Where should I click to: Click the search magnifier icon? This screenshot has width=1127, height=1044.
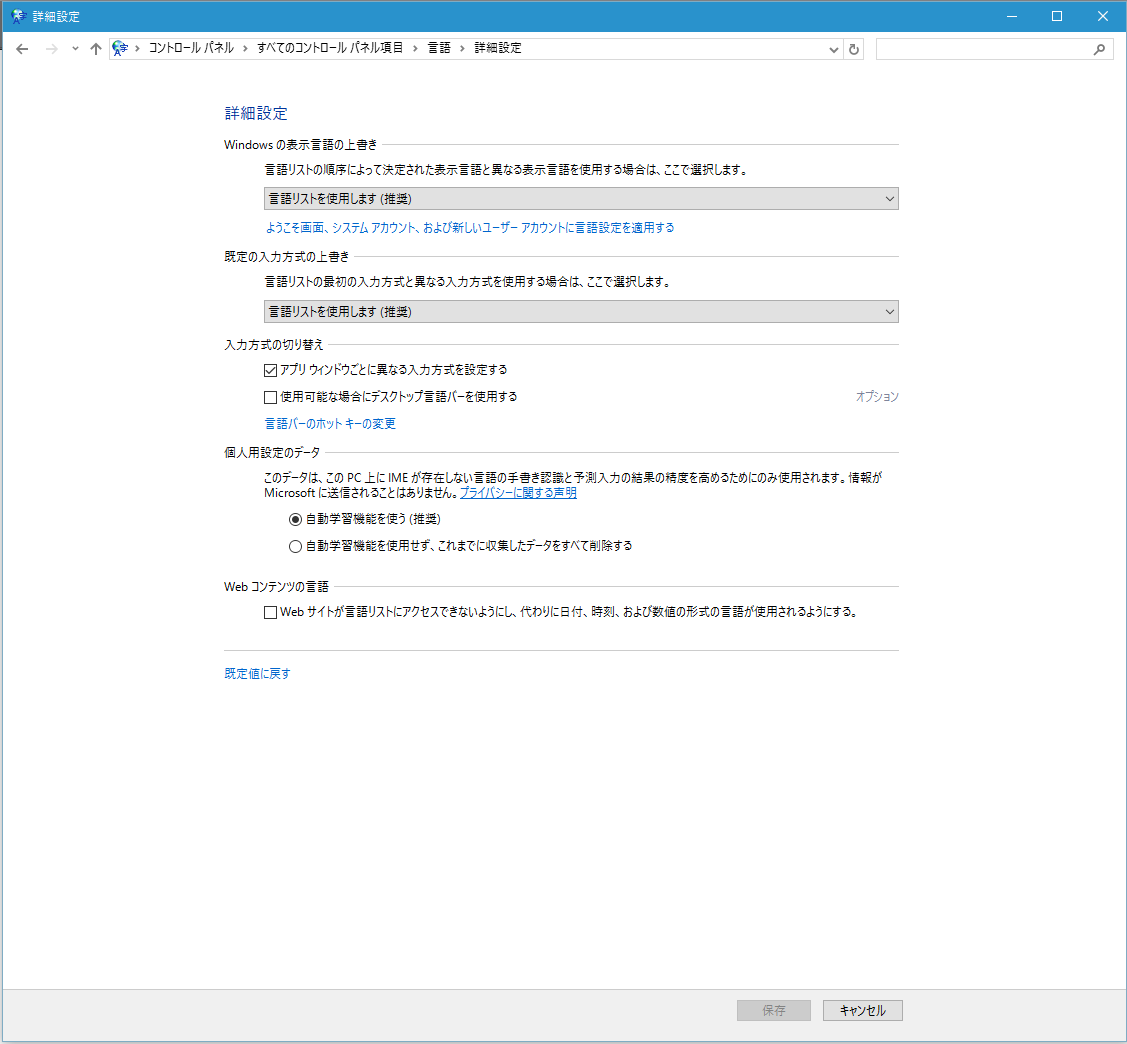pos(1099,49)
